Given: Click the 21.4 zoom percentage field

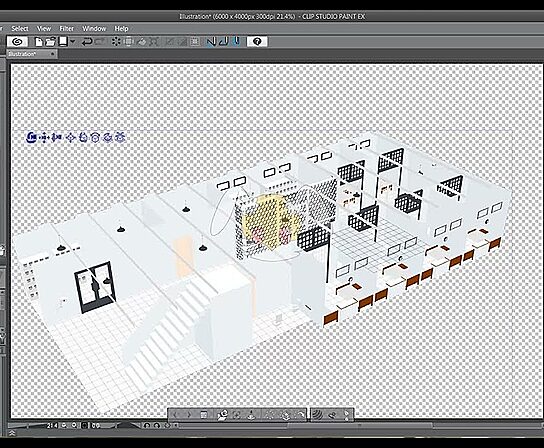Looking at the screenshot, I should point(53,425).
